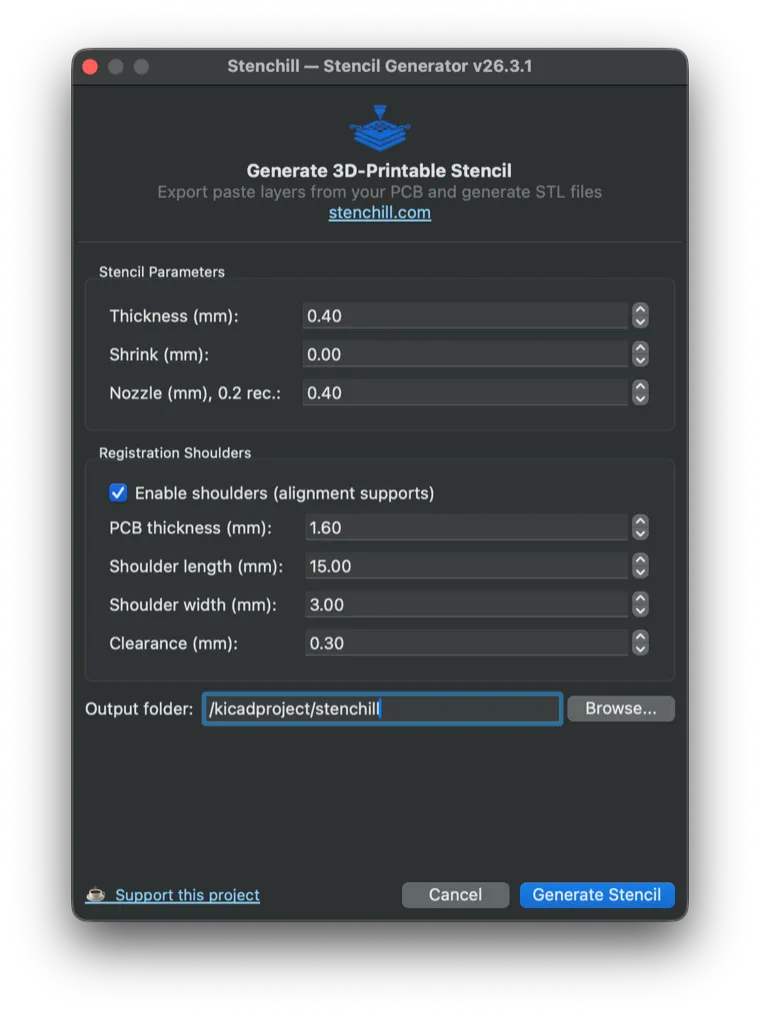
Task: Increase PCB thickness via stepper arrow
Action: 639,522
